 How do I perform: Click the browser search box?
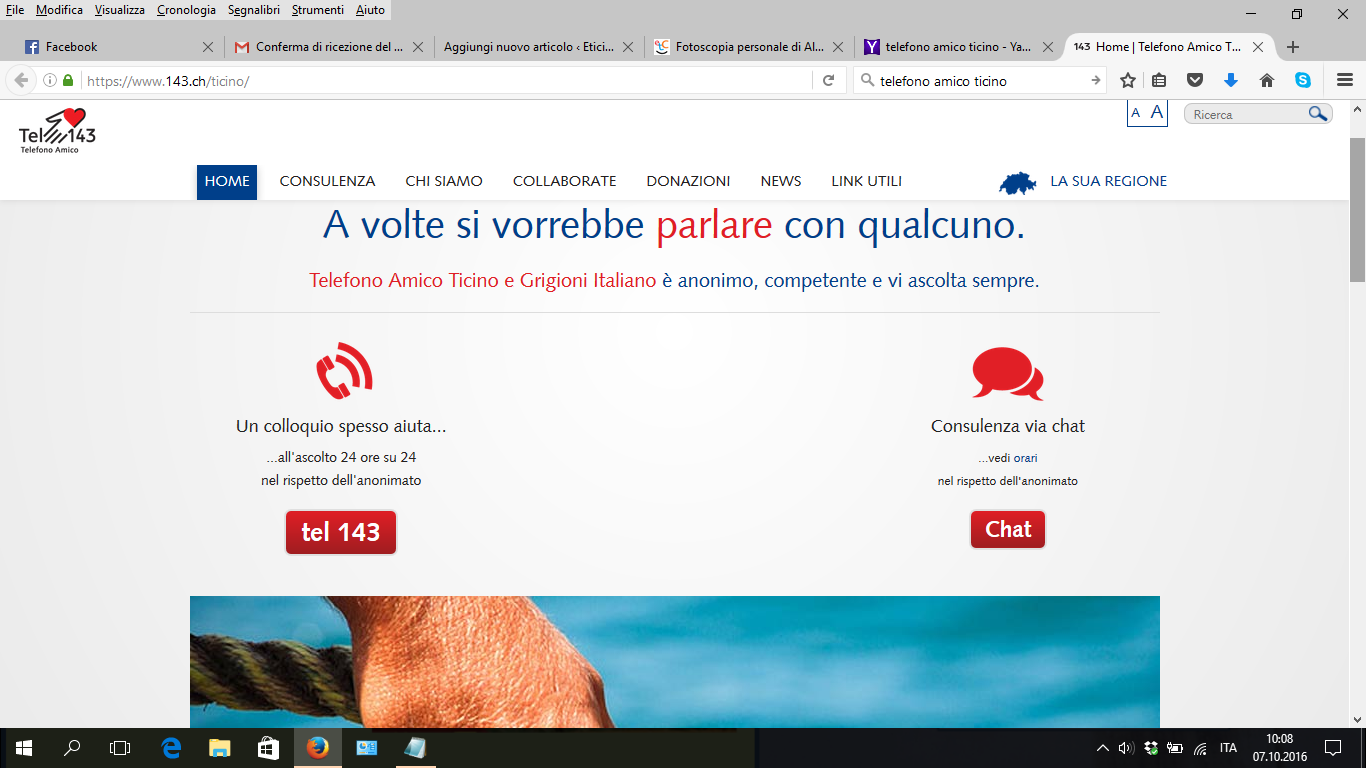click(982, 81)
